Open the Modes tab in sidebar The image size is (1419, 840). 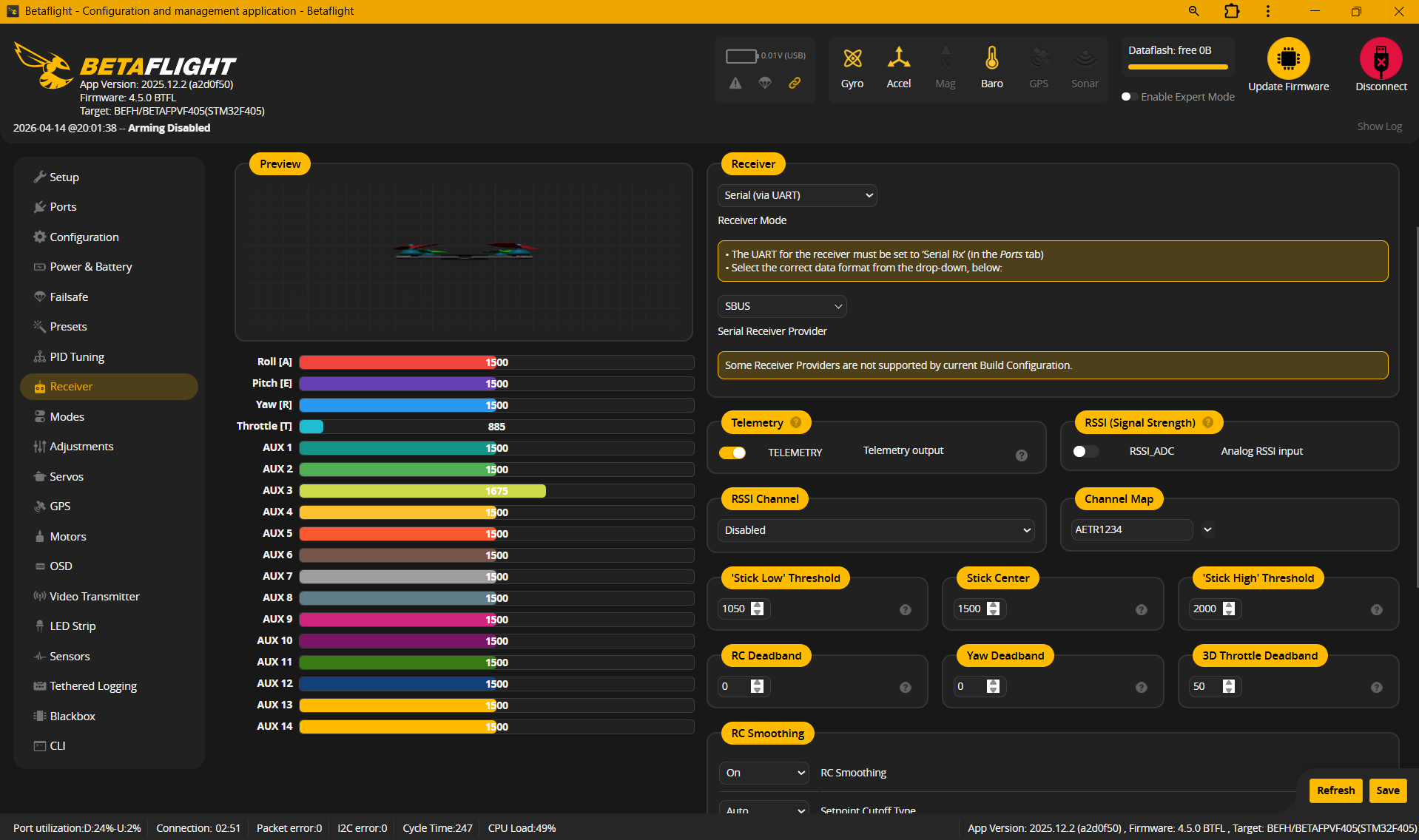(67, 417)
